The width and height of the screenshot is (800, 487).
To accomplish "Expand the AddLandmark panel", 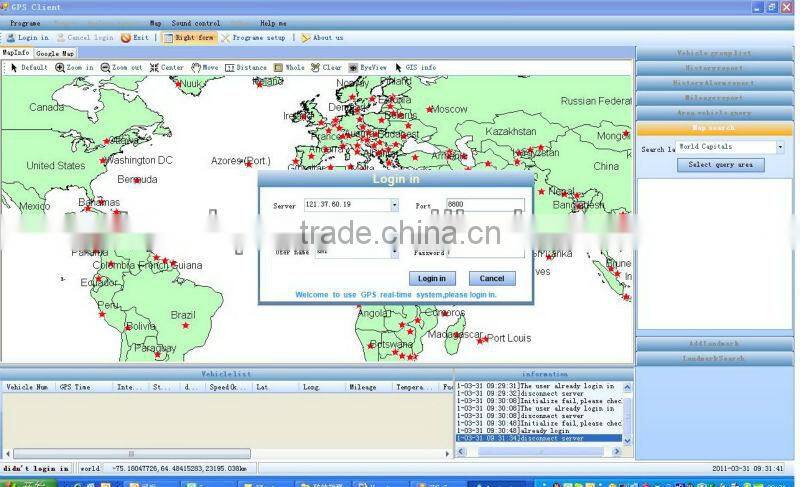I will [x=714, y=343].
